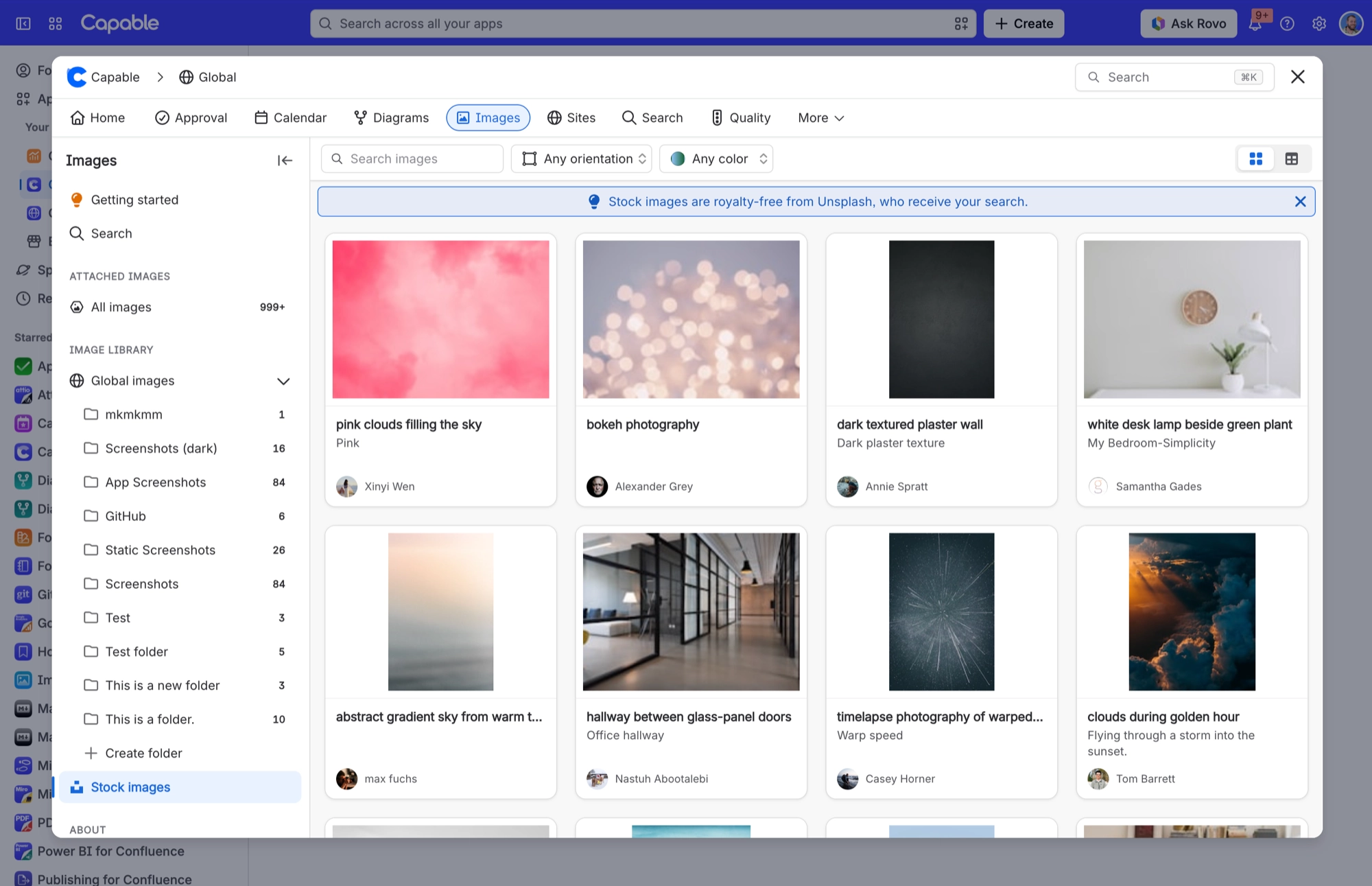Click the dialog Search field with ⌘K

click(1174, 78)
